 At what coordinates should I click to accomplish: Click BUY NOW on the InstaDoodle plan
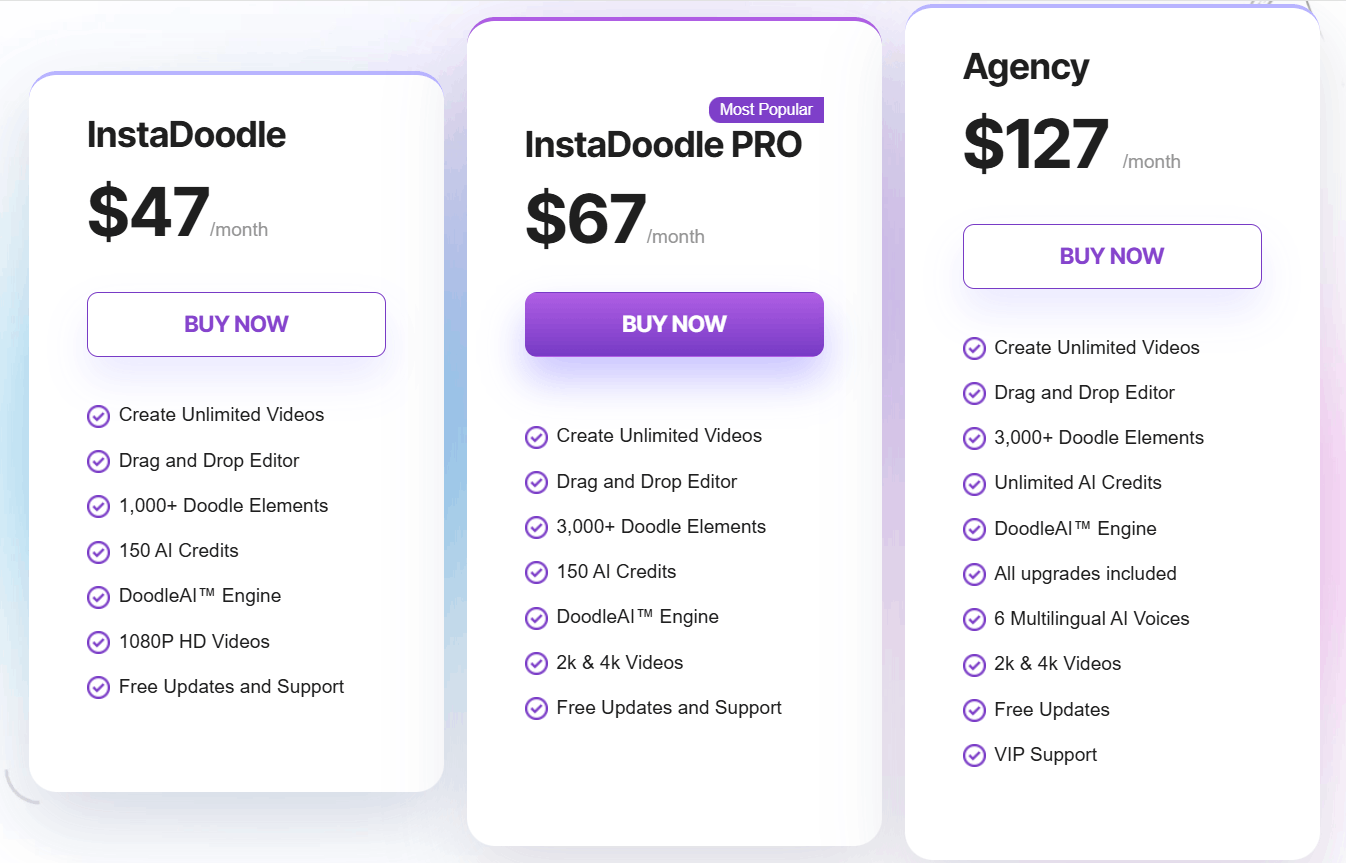236,324
